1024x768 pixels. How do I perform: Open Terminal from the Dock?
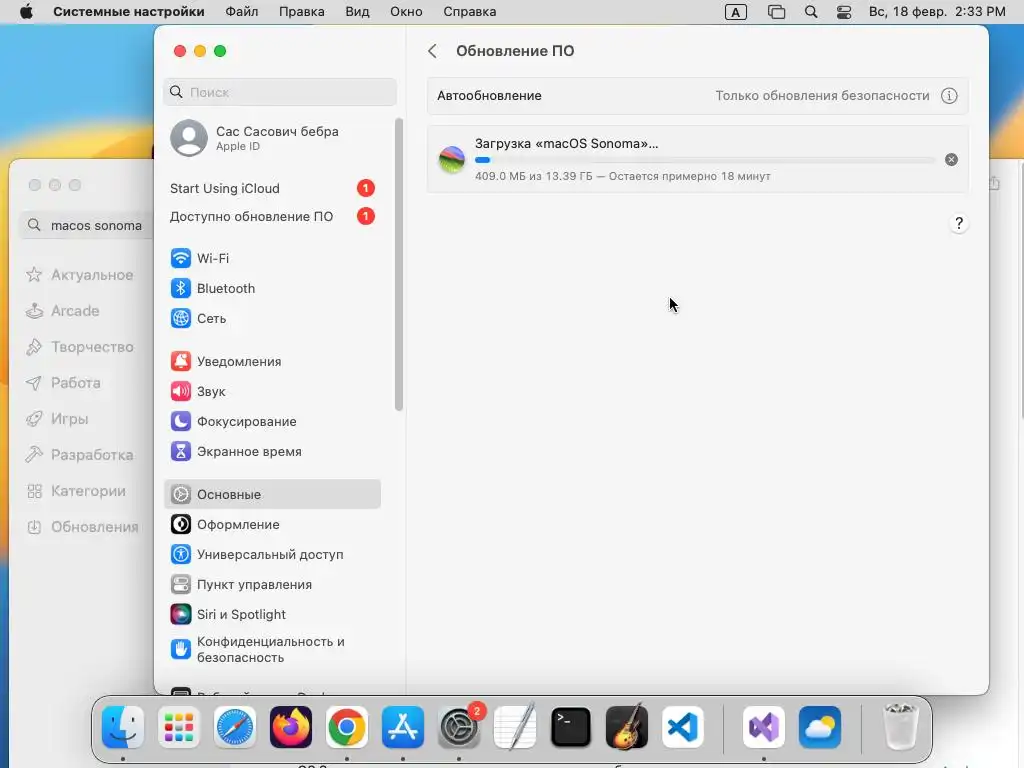pyautogui.click(x=571, y=727)
